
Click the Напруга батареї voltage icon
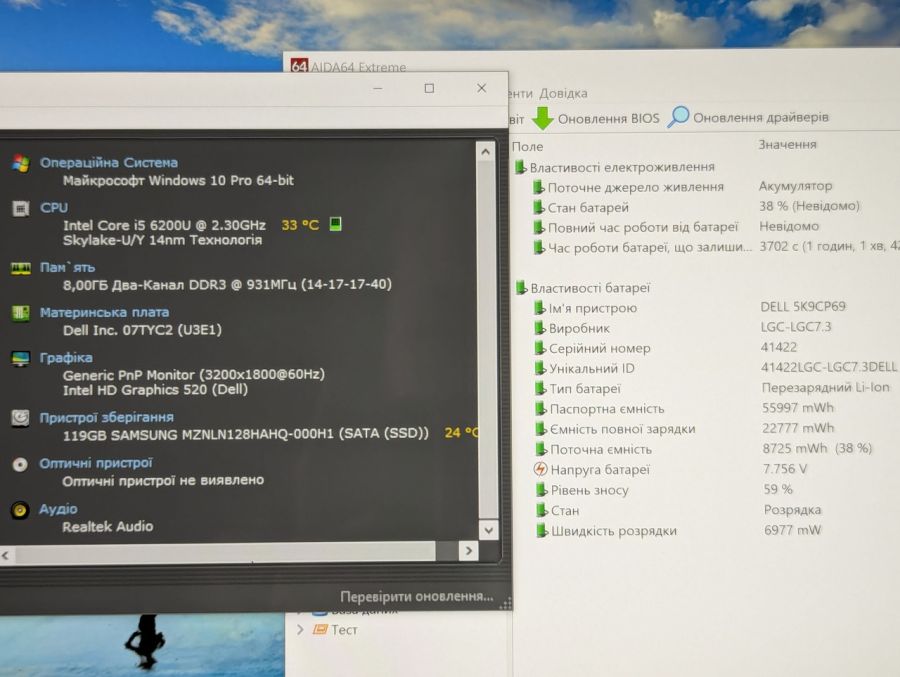pyautogui.click(x=540, y=469)
